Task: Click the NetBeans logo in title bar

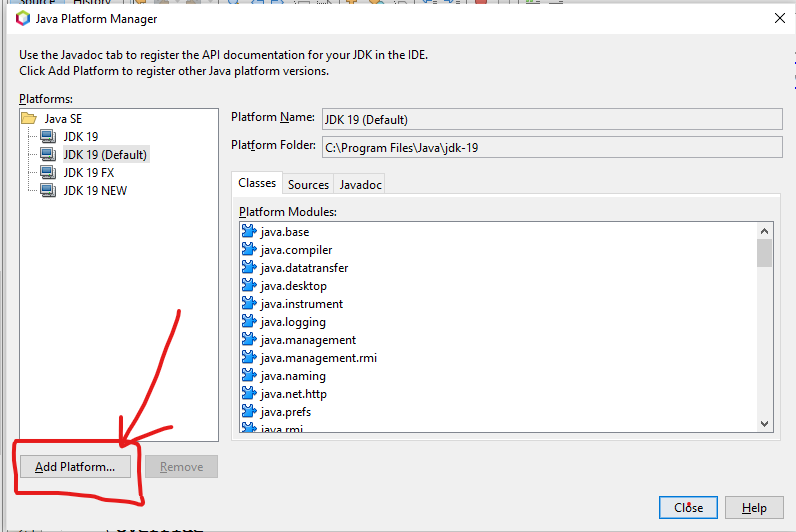Action: point(22,19)
